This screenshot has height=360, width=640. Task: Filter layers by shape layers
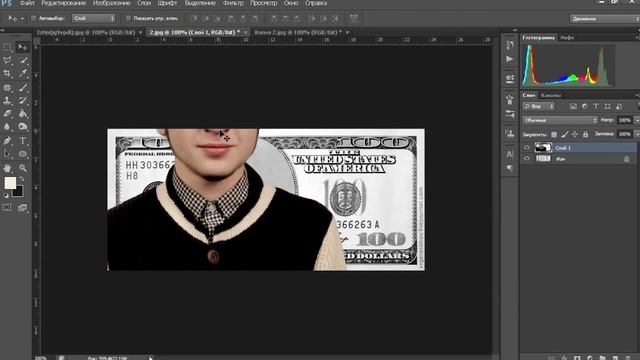tap(607, 106)
